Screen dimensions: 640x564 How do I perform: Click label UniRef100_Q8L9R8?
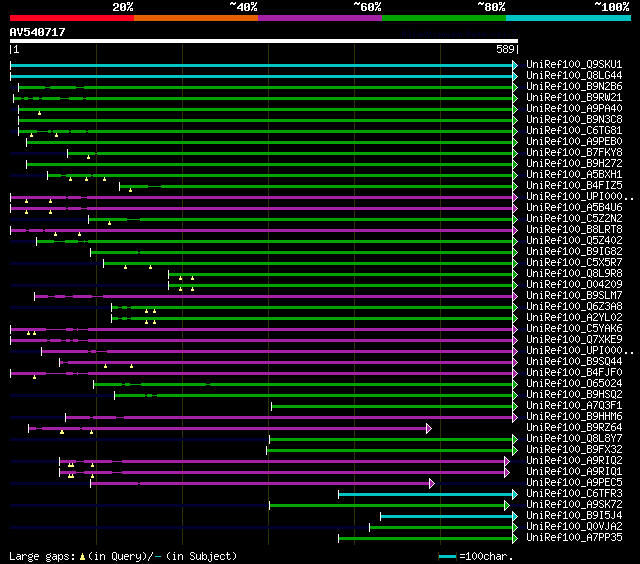574,274
